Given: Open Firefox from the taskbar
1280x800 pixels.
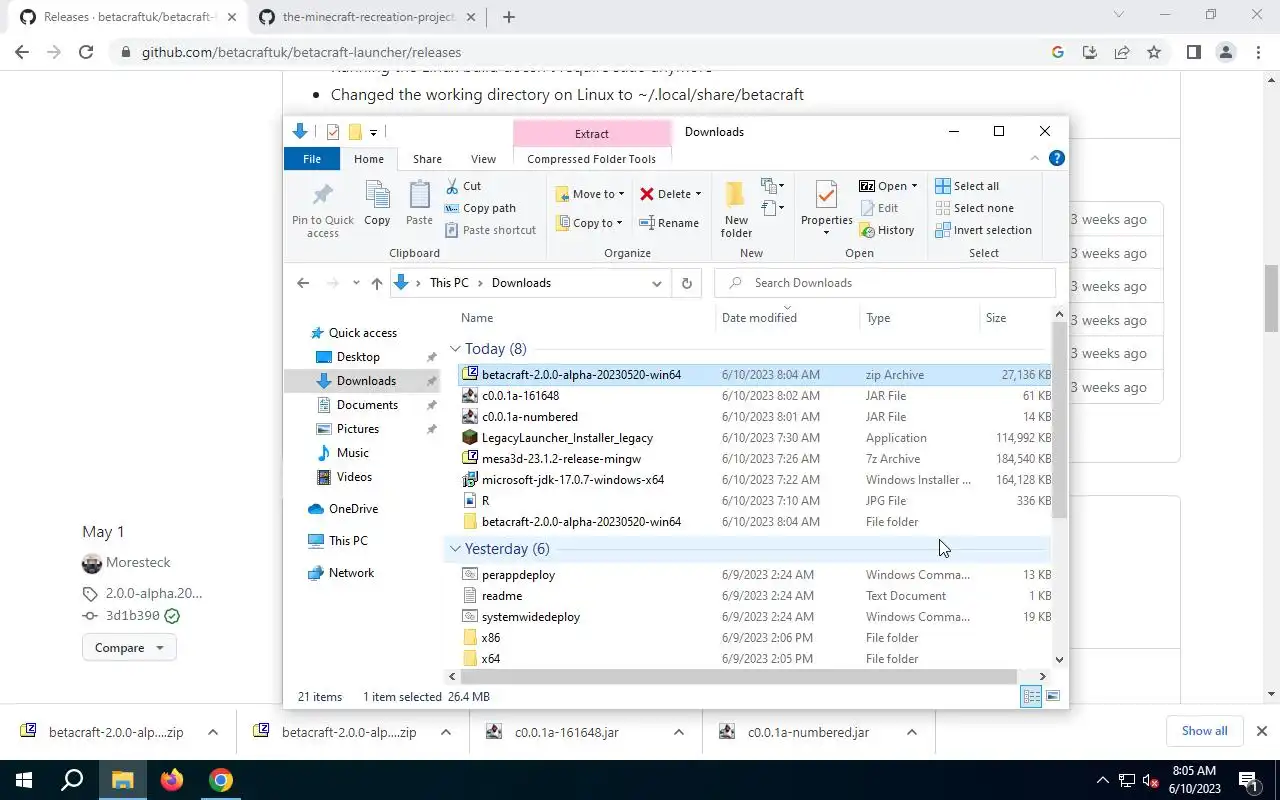Looking at the screenshot, I should pyautogui.click(x=172, y=780).
